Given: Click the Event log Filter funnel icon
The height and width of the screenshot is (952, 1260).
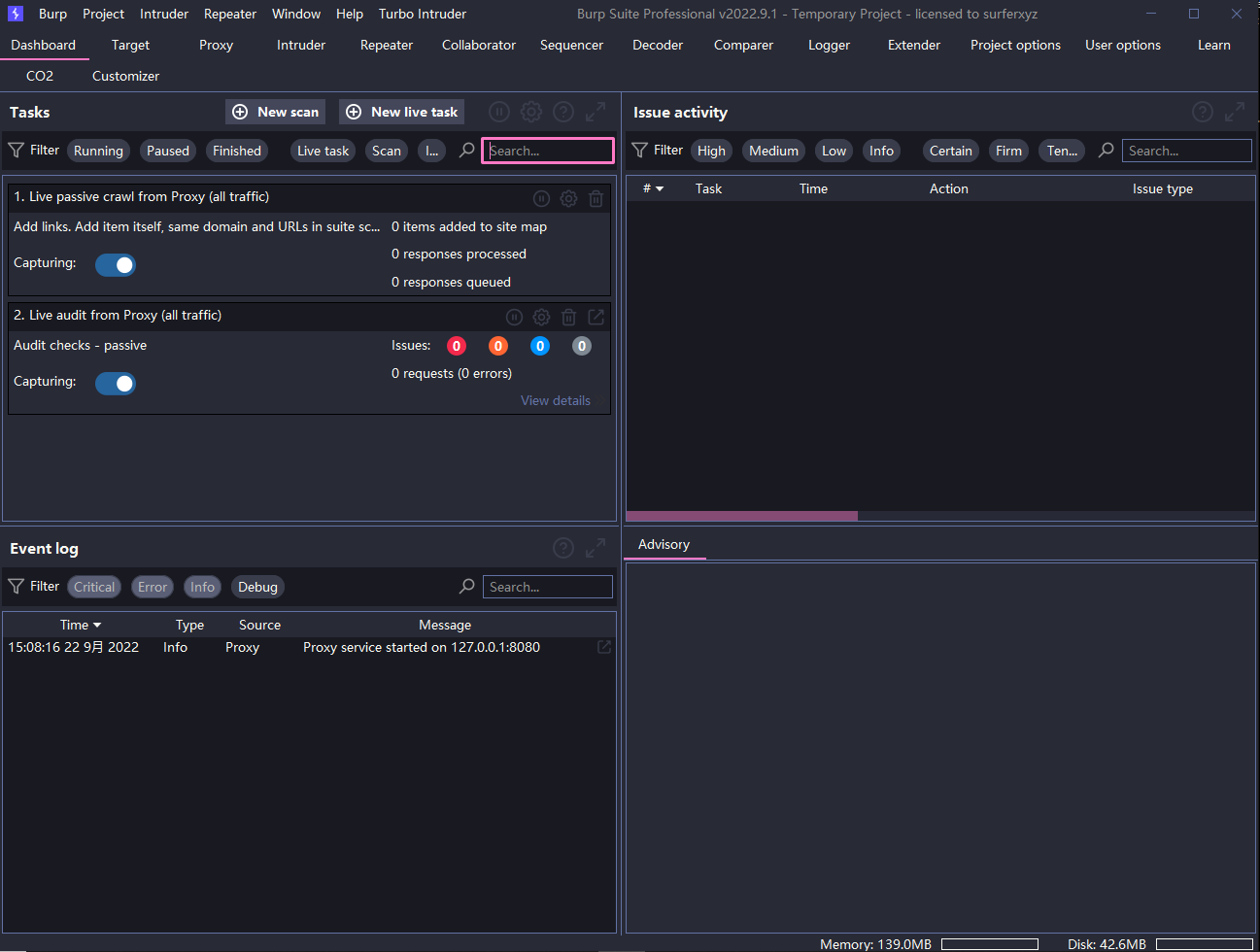Looking at the screenshot, I should click(x=17, y=586).
